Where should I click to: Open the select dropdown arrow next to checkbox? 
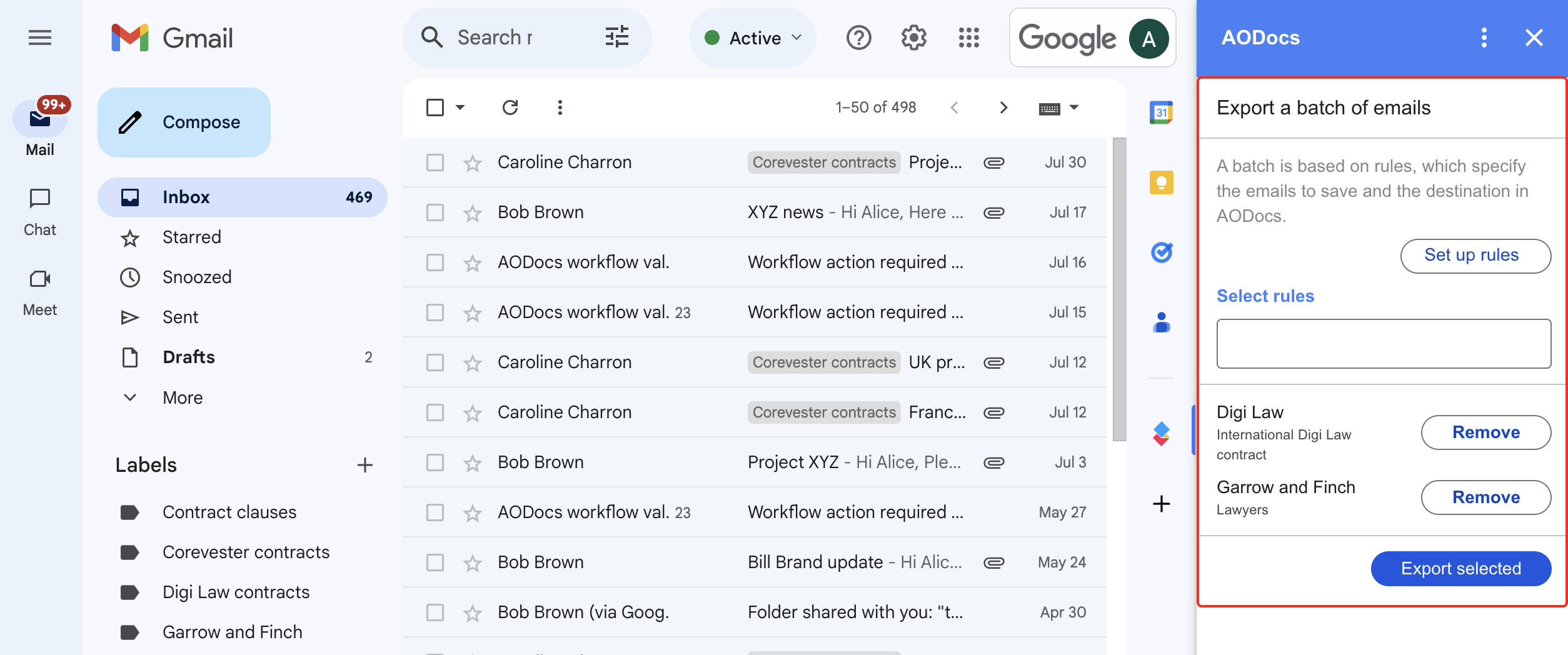pyautogui.click(x=460, y=107)
